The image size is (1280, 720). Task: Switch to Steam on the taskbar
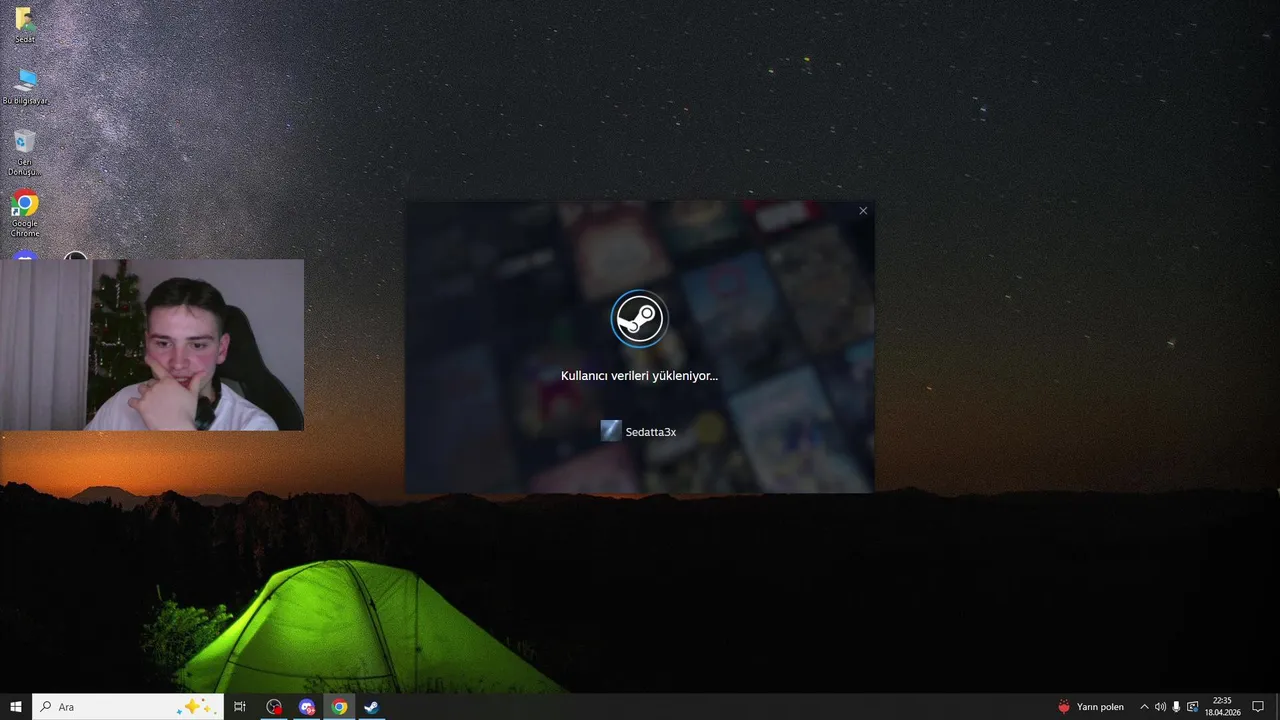371,707
